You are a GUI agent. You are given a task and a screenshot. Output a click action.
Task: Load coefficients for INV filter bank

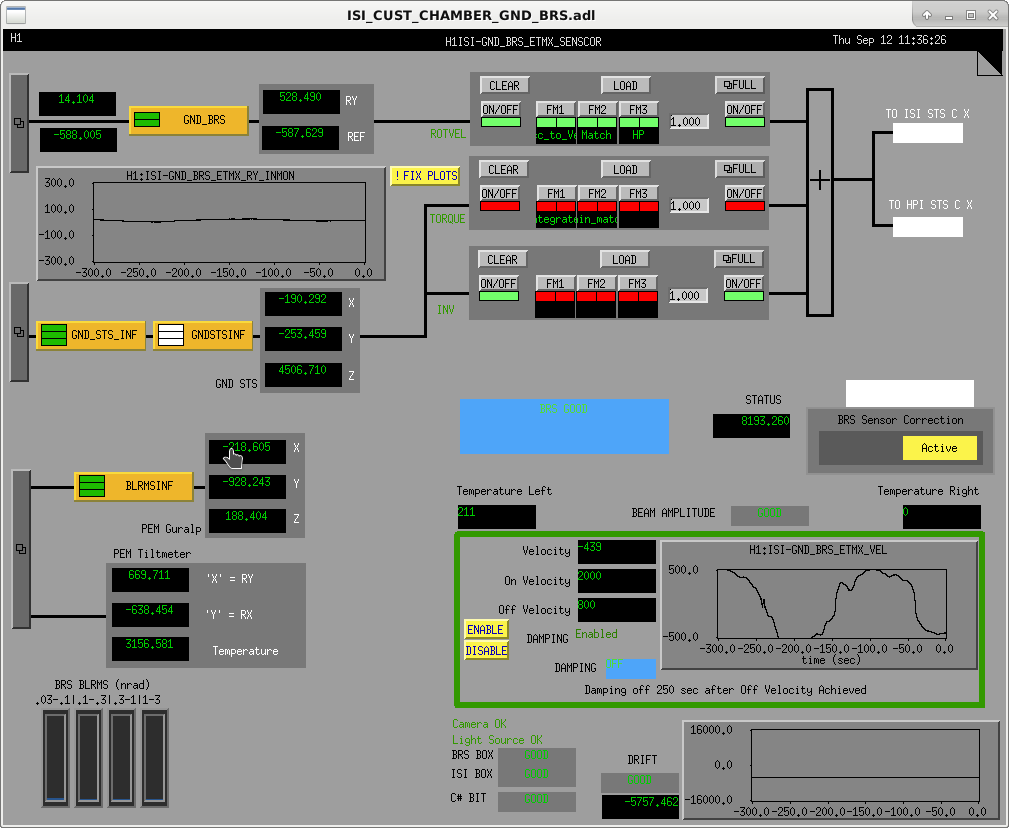625,260
